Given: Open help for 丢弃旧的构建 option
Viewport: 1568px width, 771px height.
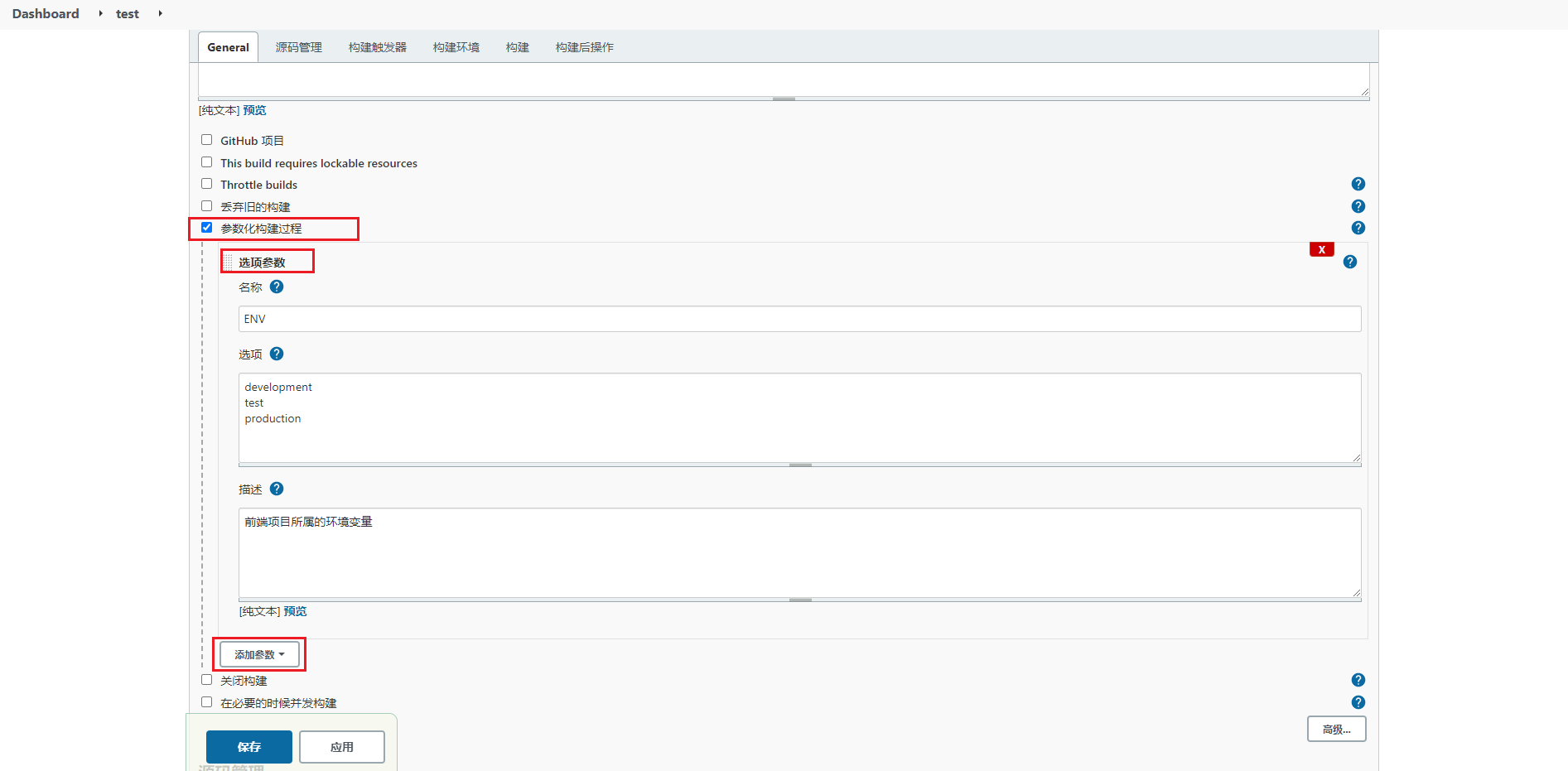Looking at the screenshot, I should (1358, 206).
